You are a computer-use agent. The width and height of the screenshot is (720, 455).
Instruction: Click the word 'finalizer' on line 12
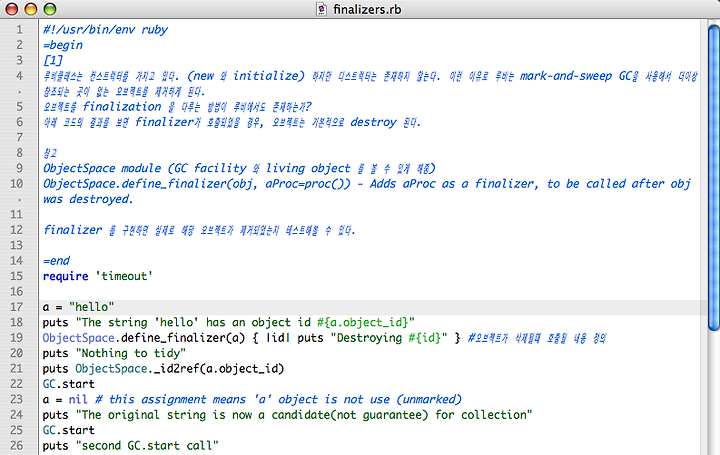[73, 230]
